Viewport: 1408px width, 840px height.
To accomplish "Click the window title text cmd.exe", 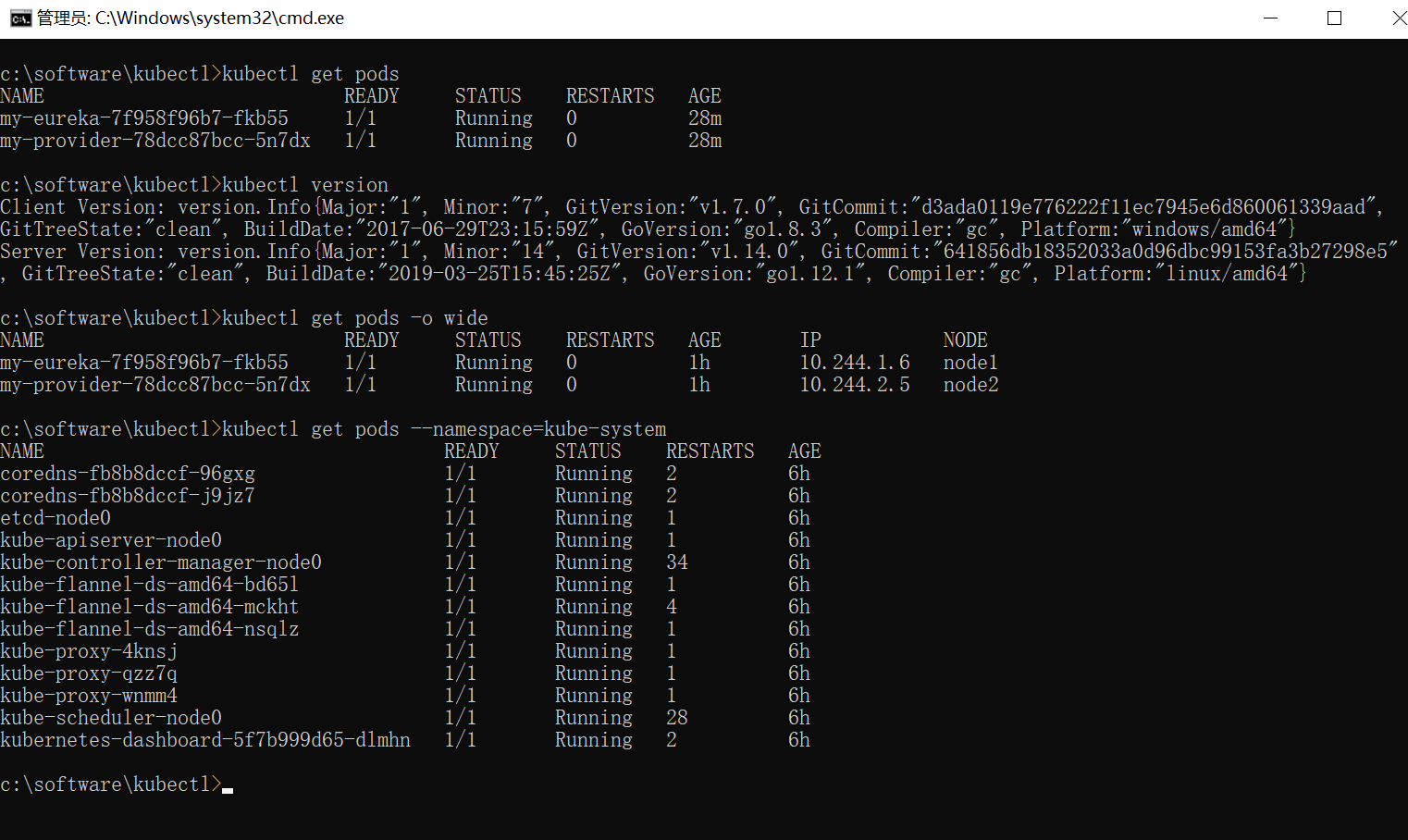I will [x=191, y=19].
